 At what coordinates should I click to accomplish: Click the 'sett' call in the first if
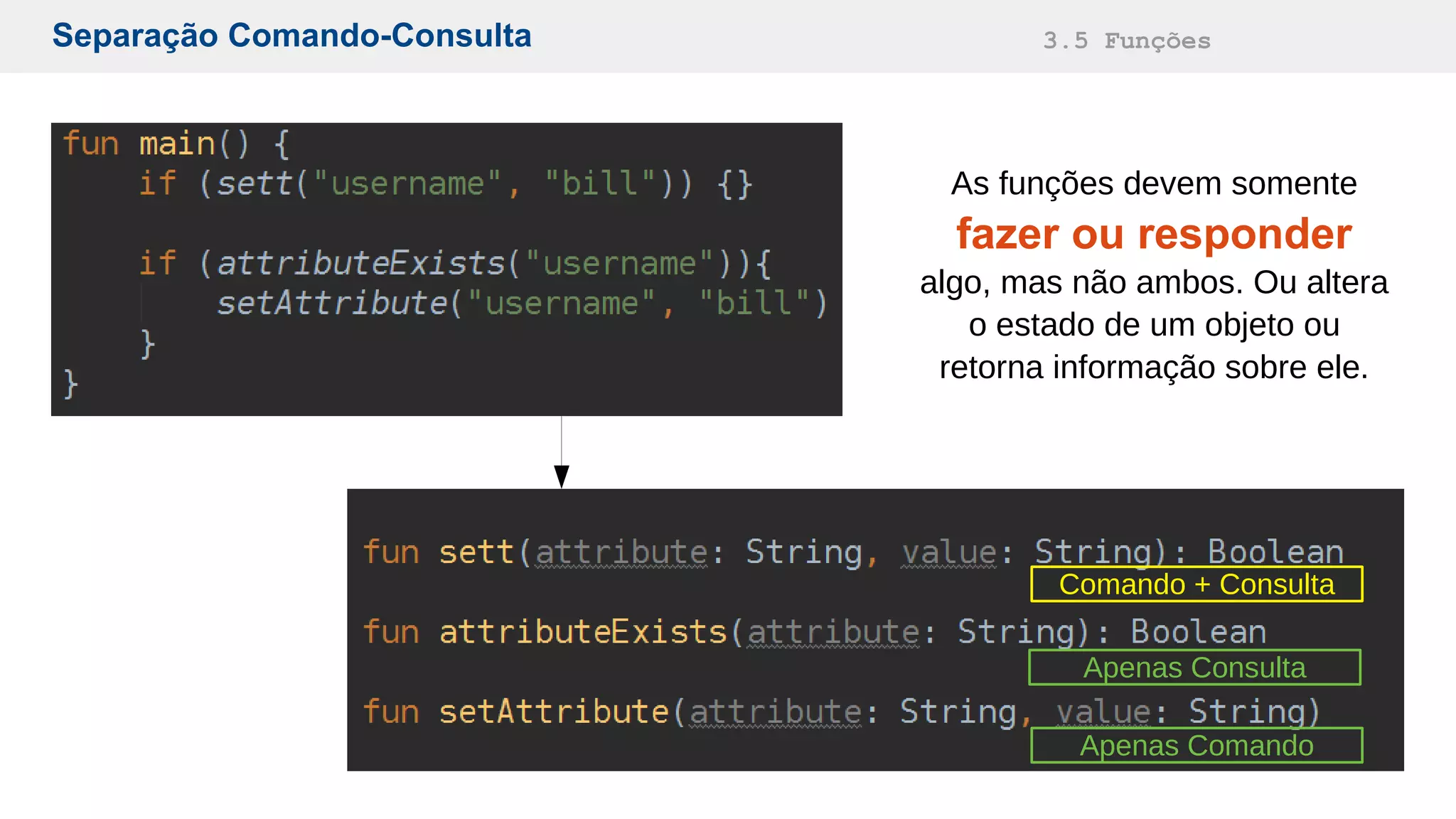pos(255,183)
